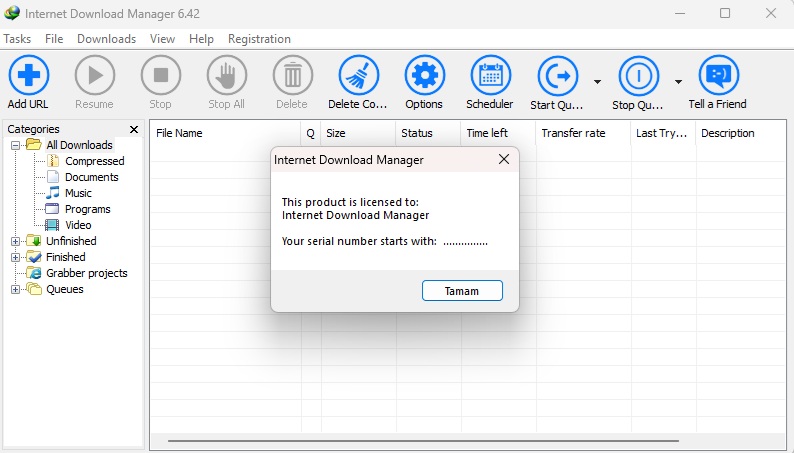Select the Queues label in tree
Image resolution: width=794 pixels, height=453 pixels.
[65, 289]
